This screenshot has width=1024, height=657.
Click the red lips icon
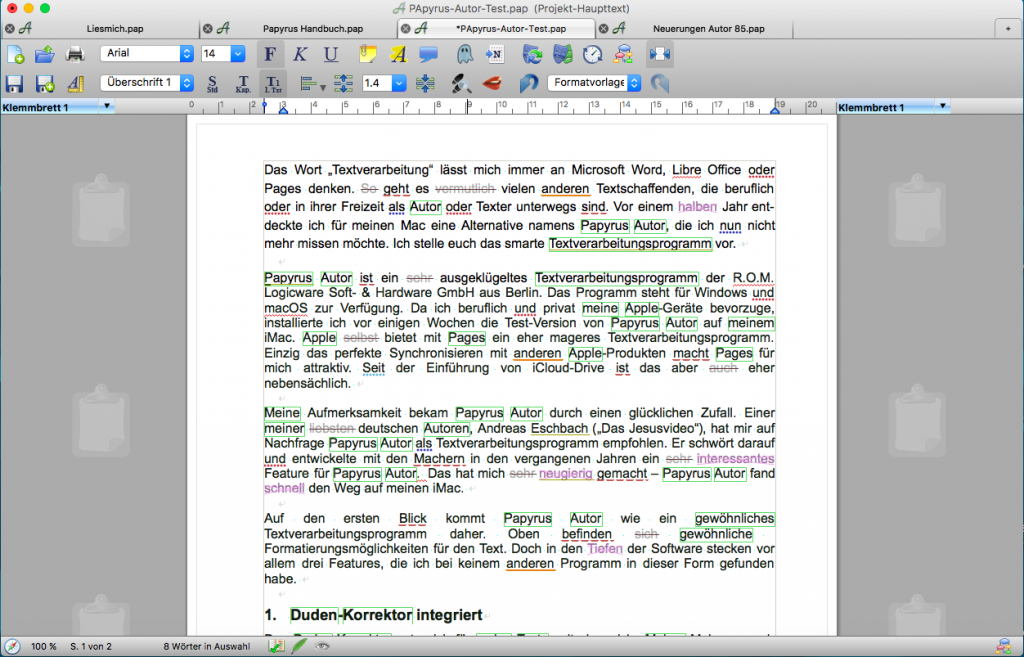pos(492,83)
